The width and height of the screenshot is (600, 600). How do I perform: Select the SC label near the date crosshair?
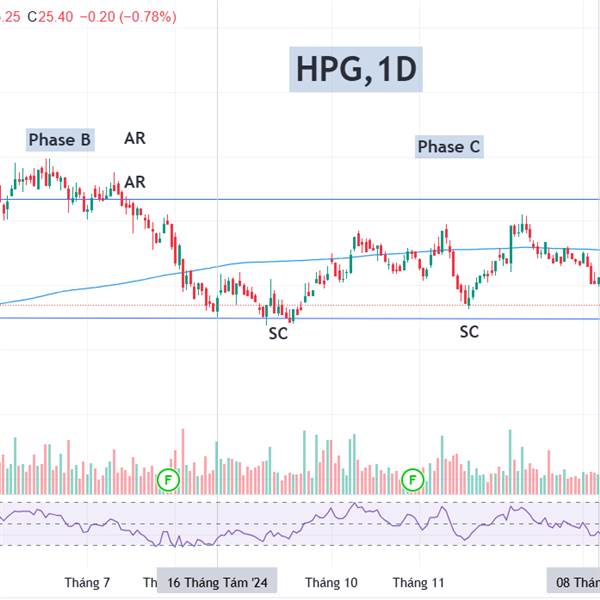[x=278, y=334]
